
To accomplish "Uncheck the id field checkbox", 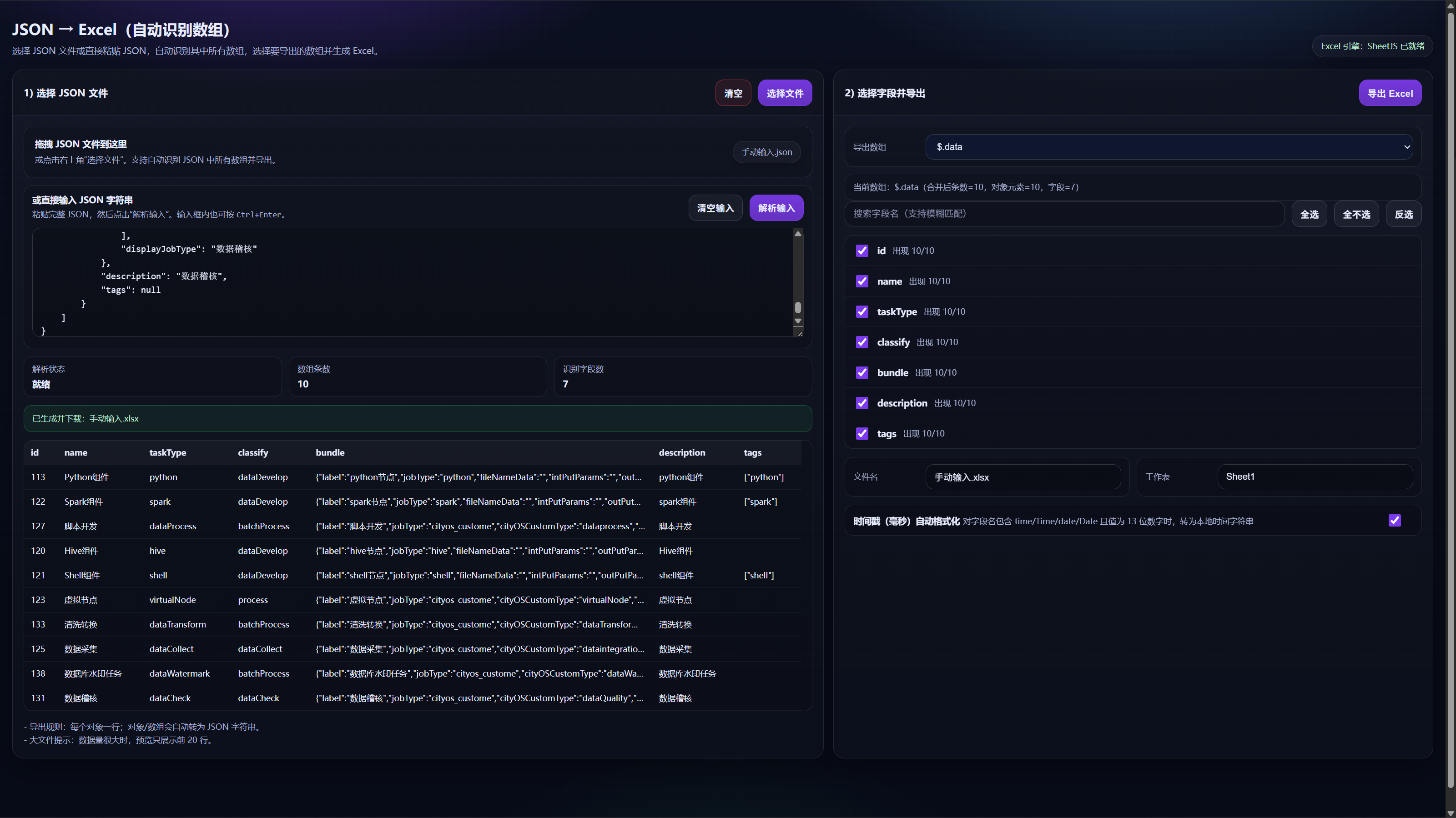I will coord(862,251).
